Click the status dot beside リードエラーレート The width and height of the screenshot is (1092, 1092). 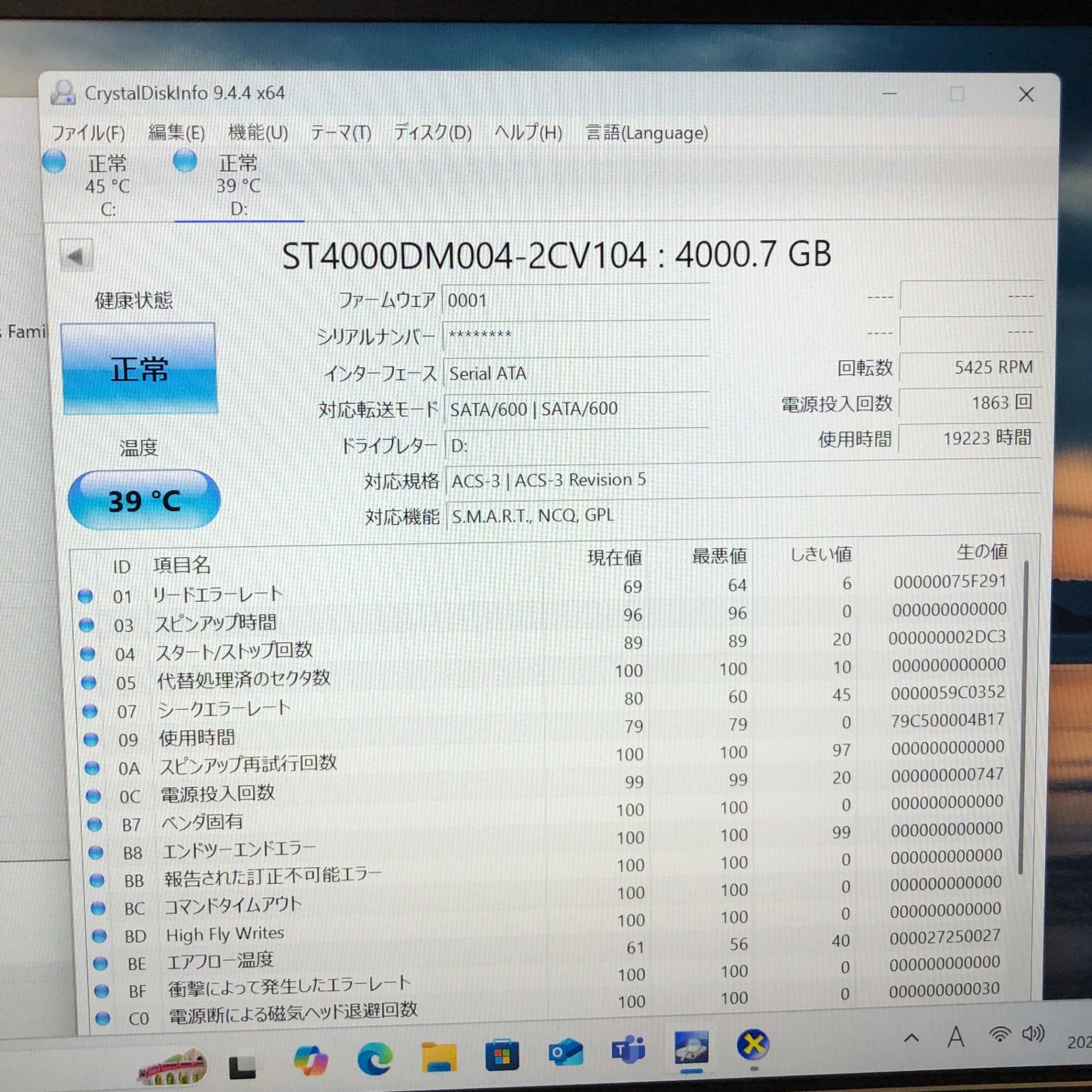coord(87,595)
